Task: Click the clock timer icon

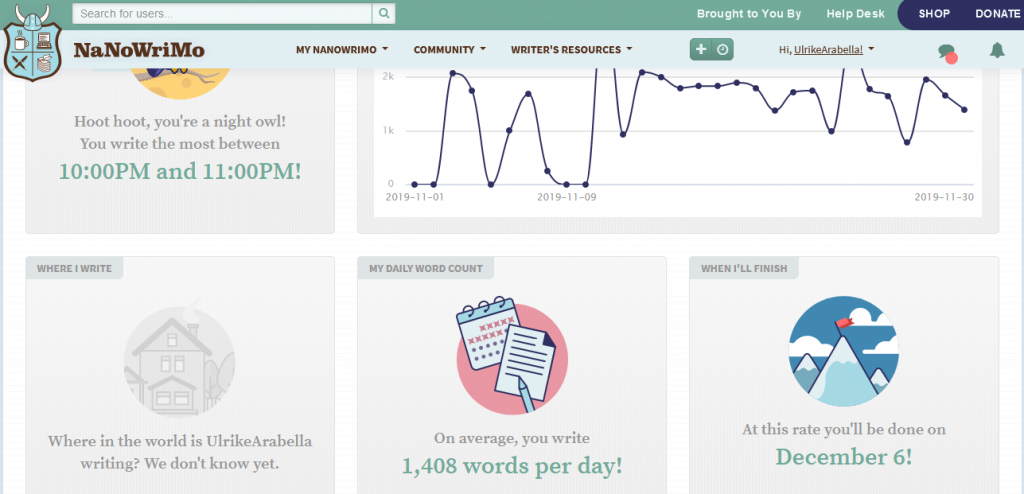Action: (722, 49)
